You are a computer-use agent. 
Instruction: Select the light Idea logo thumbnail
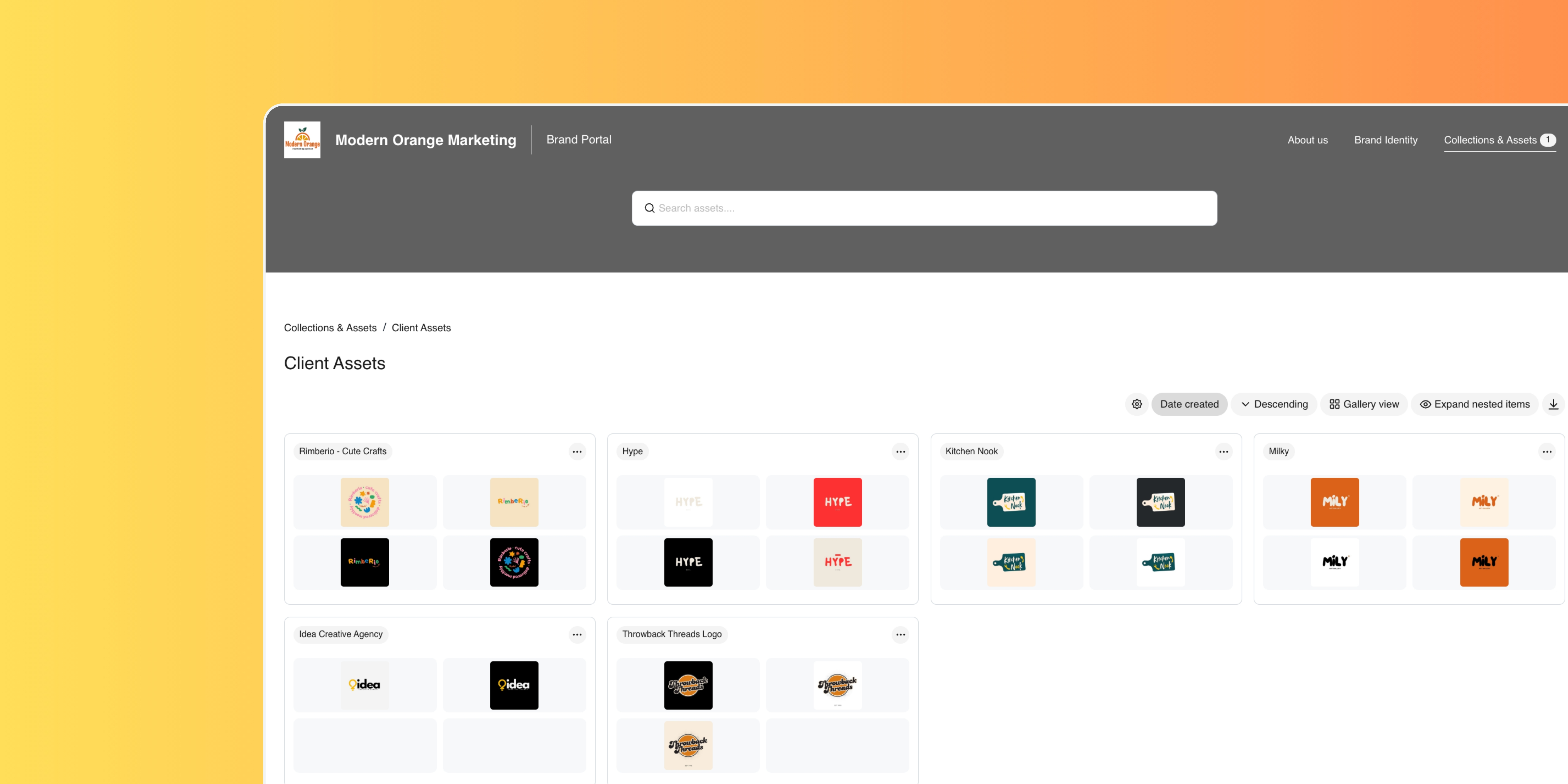(x=365, y=685)
